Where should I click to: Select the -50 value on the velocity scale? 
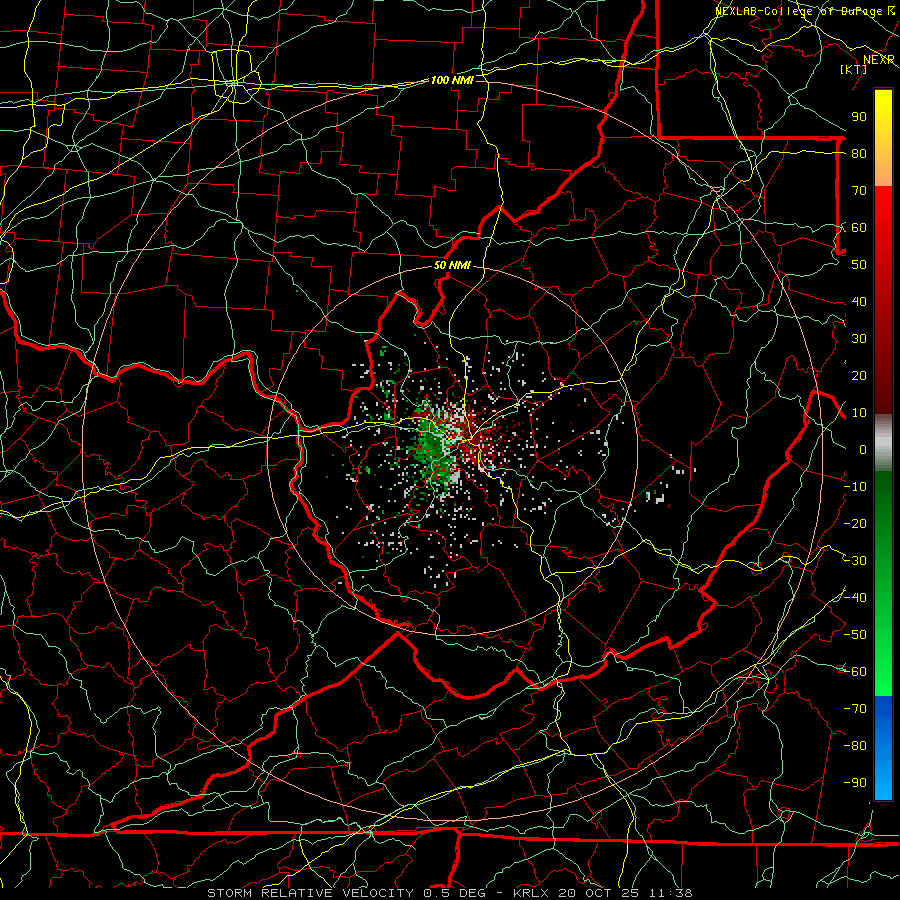click(855, 635)
